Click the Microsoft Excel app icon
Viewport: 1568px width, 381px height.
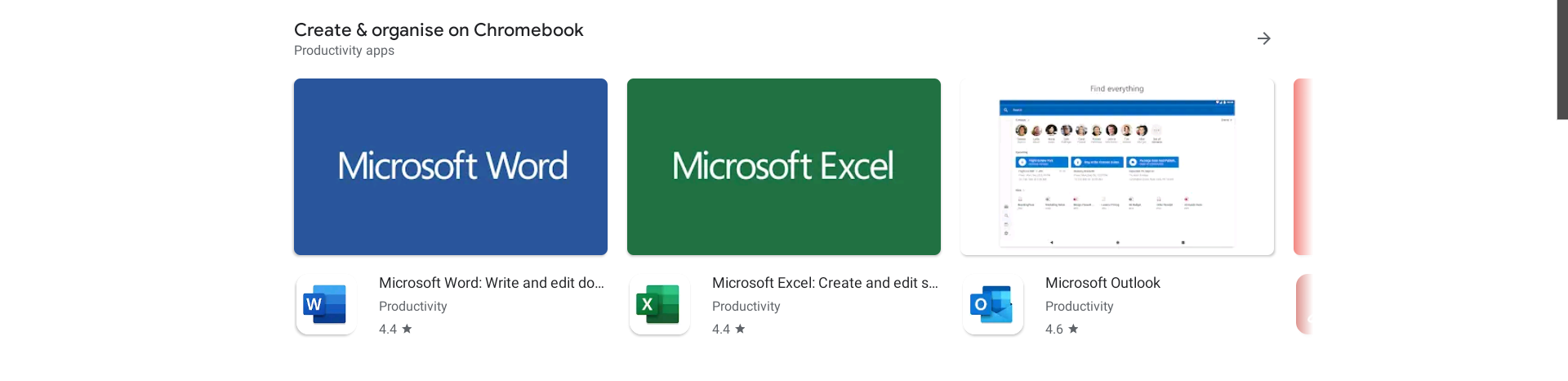pos(659,305)
